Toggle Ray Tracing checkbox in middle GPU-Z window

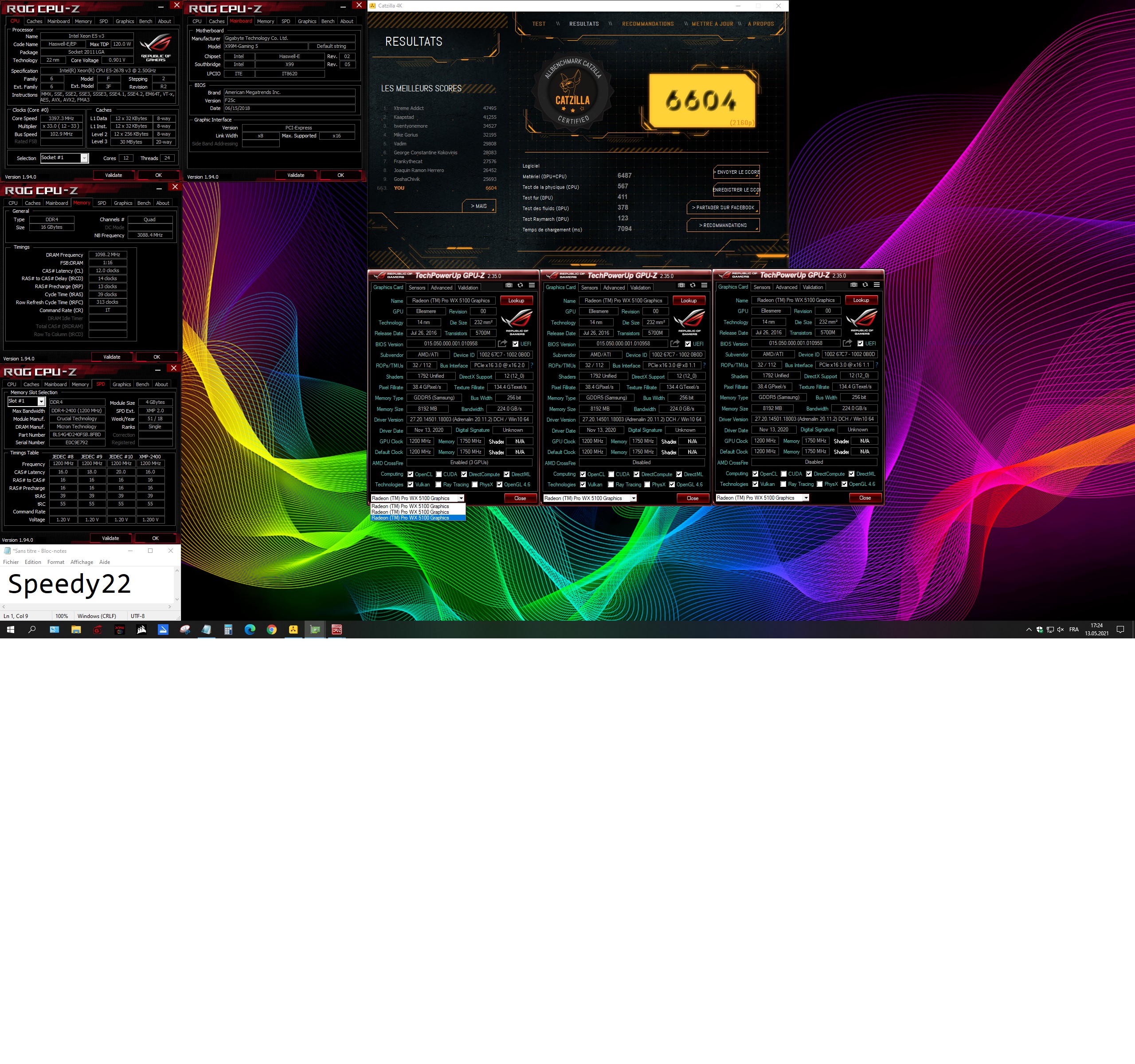pos(611,485)
